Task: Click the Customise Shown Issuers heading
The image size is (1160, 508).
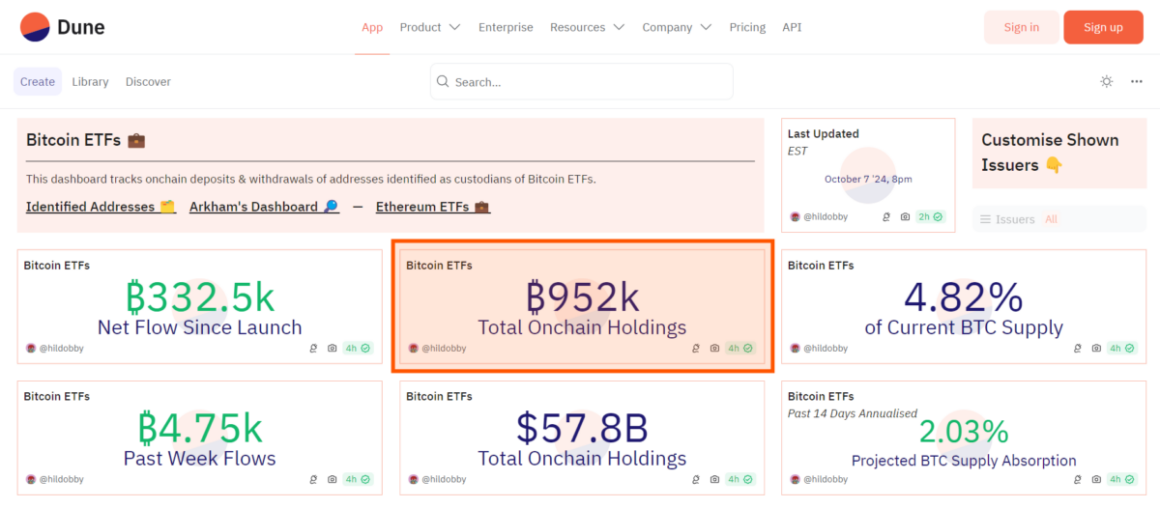Action: (x=1051, y=152)
